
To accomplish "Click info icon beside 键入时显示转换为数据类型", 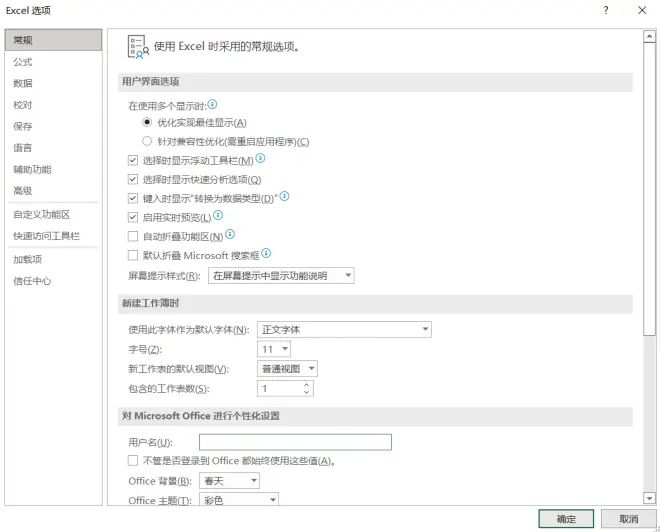I will click(x=285, y=196).
